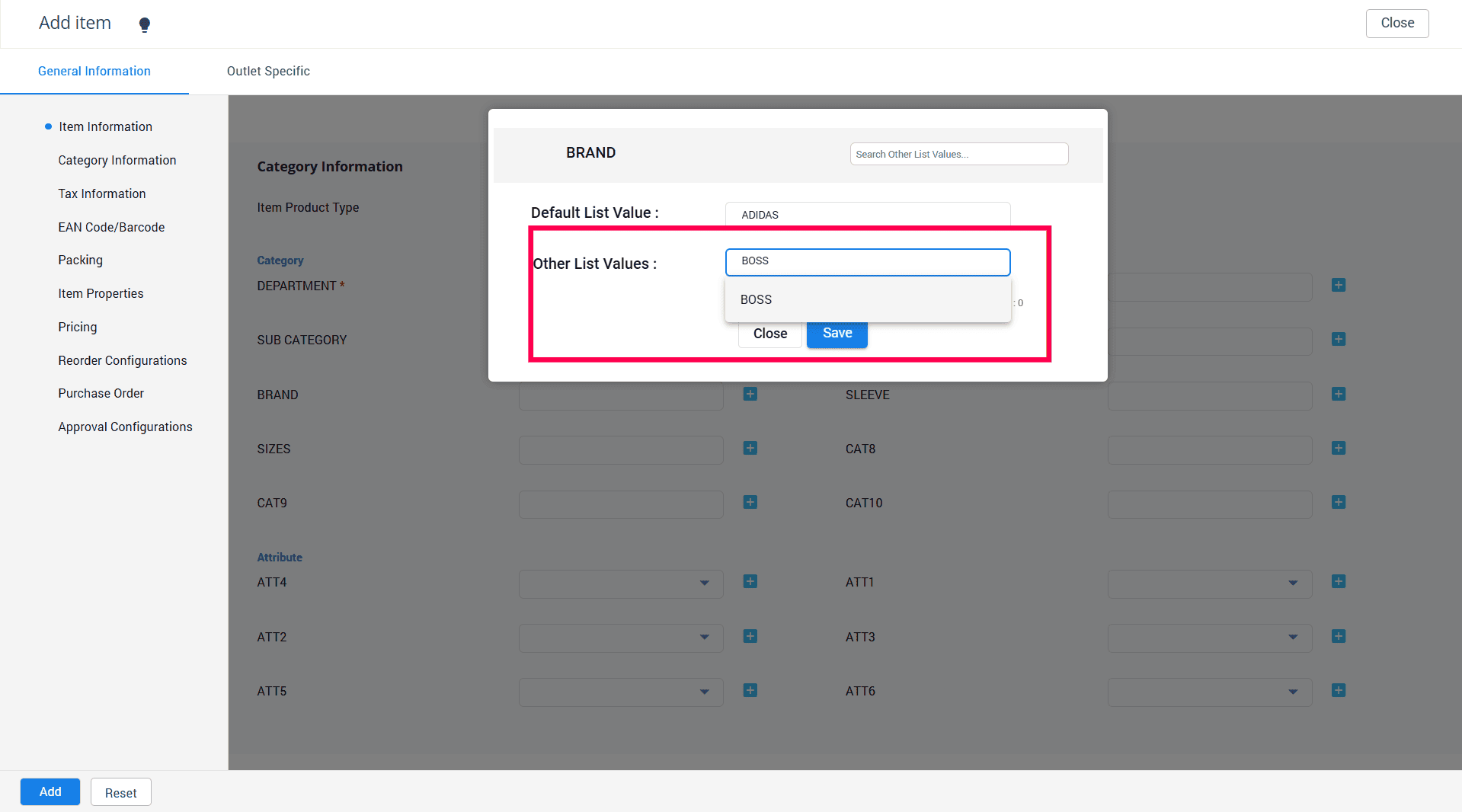Click the Default List Value field showing ADIDAS

click(x=868, y=214)
